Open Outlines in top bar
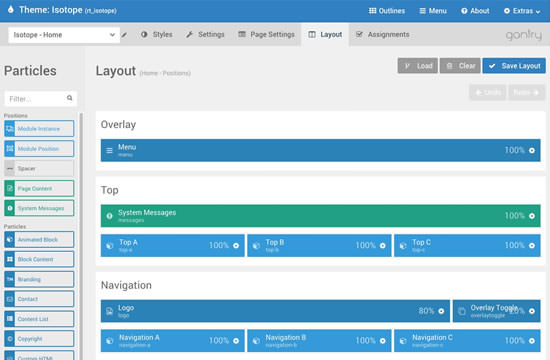This screenshot has height=360, width=550. coord(387,11)
